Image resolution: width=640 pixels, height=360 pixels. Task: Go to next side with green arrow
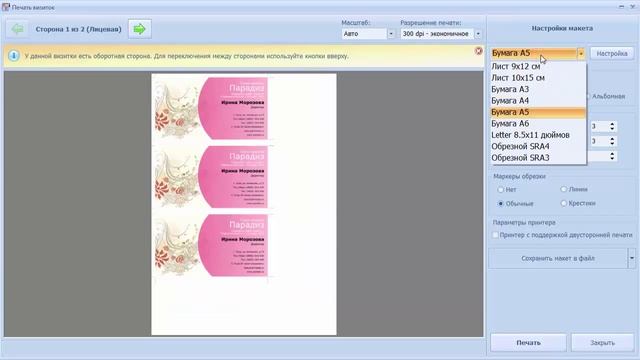click(x=140, y=29)
